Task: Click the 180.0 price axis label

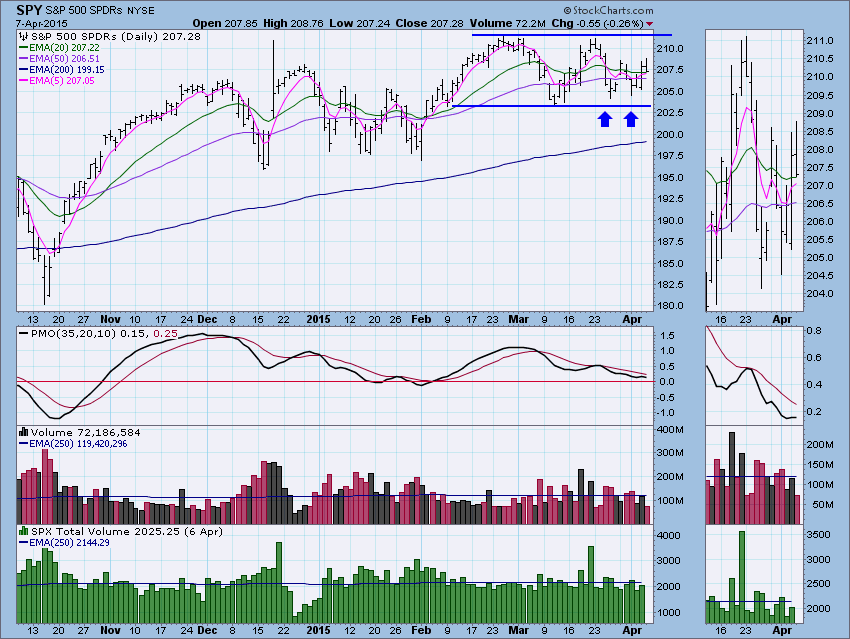Action: 671,306
